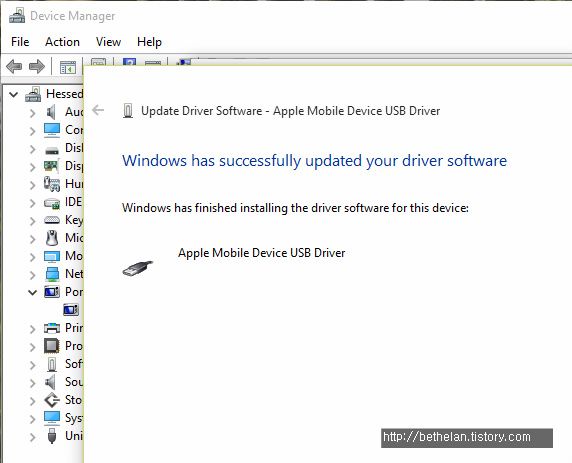Click the device icon in dialog title
The height and width of the screenshot is (463, 572).
128,111
